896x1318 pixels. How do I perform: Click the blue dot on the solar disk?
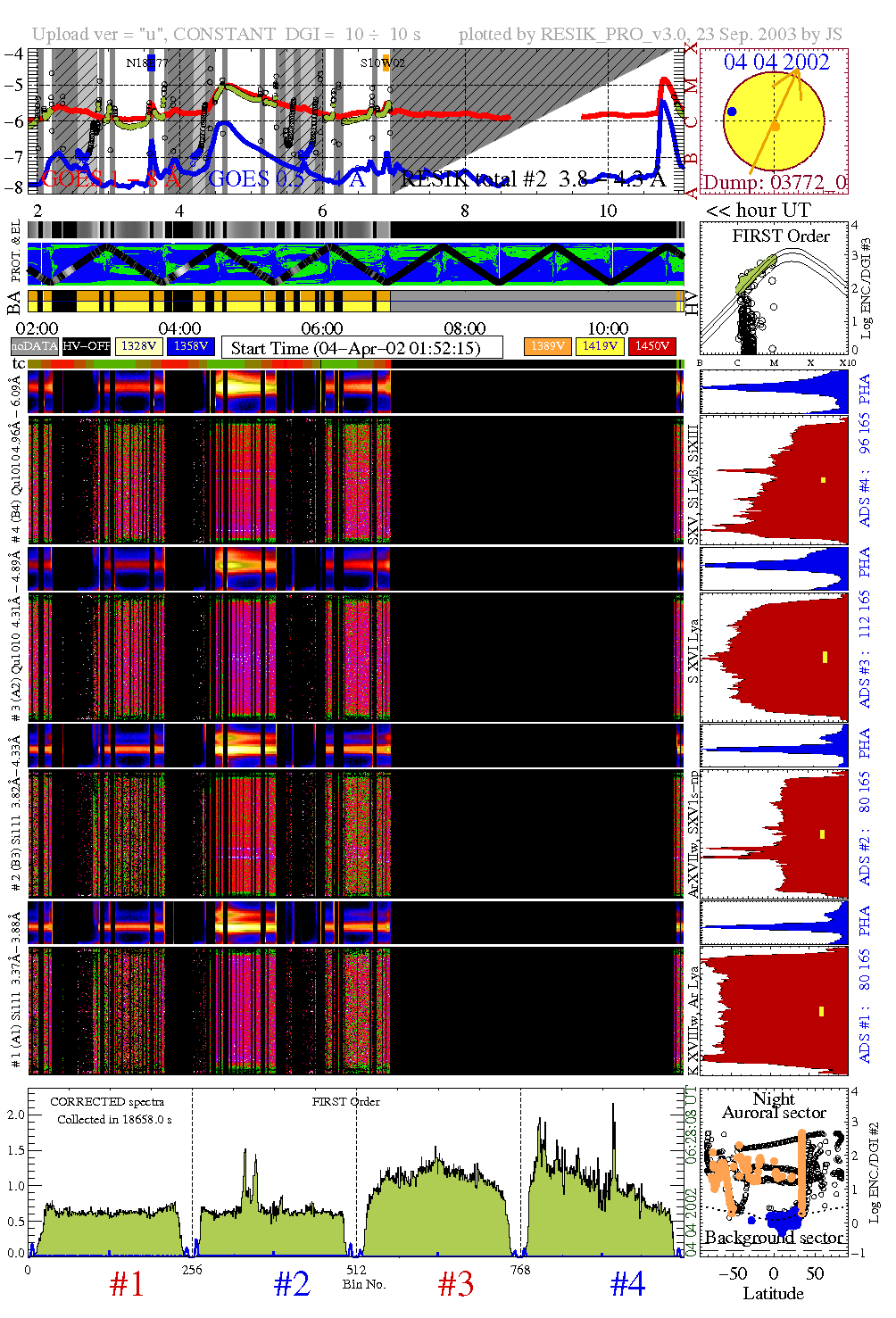click(x=732, y=112)
